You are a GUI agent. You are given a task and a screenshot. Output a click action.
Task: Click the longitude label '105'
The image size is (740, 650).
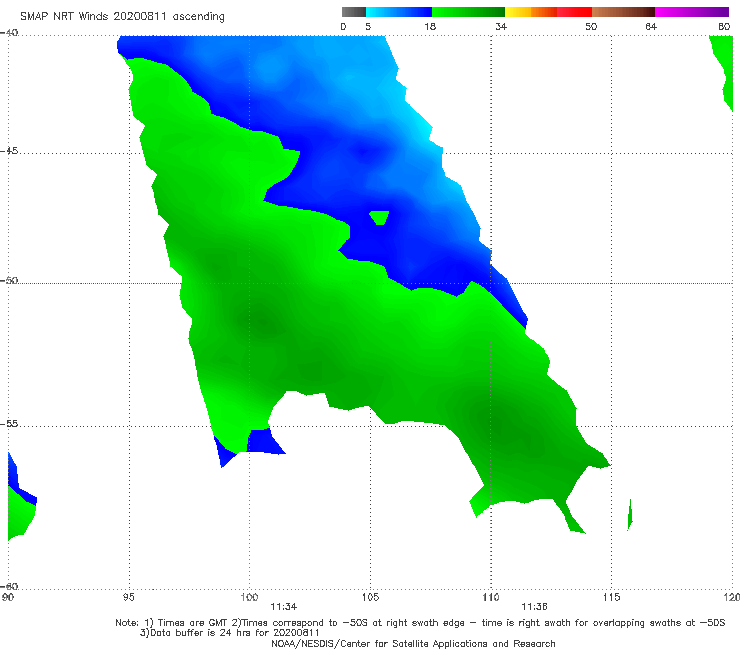click(x=370, y=597)
